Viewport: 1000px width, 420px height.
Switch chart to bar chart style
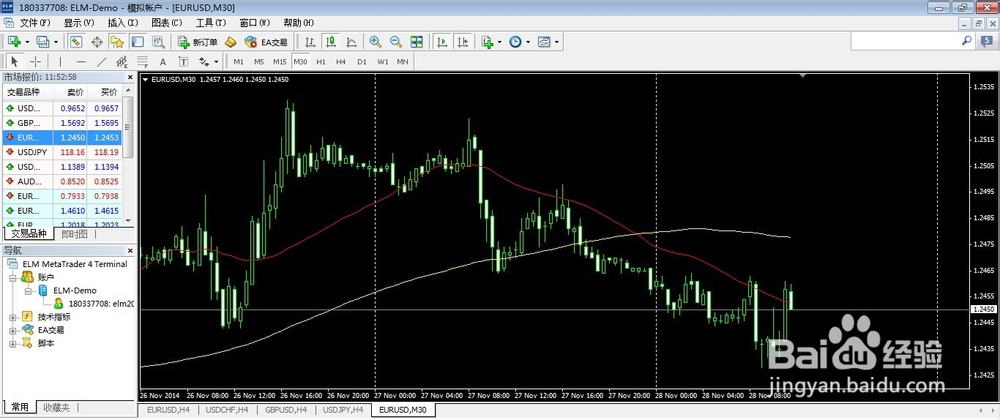(x=310, y=42)
